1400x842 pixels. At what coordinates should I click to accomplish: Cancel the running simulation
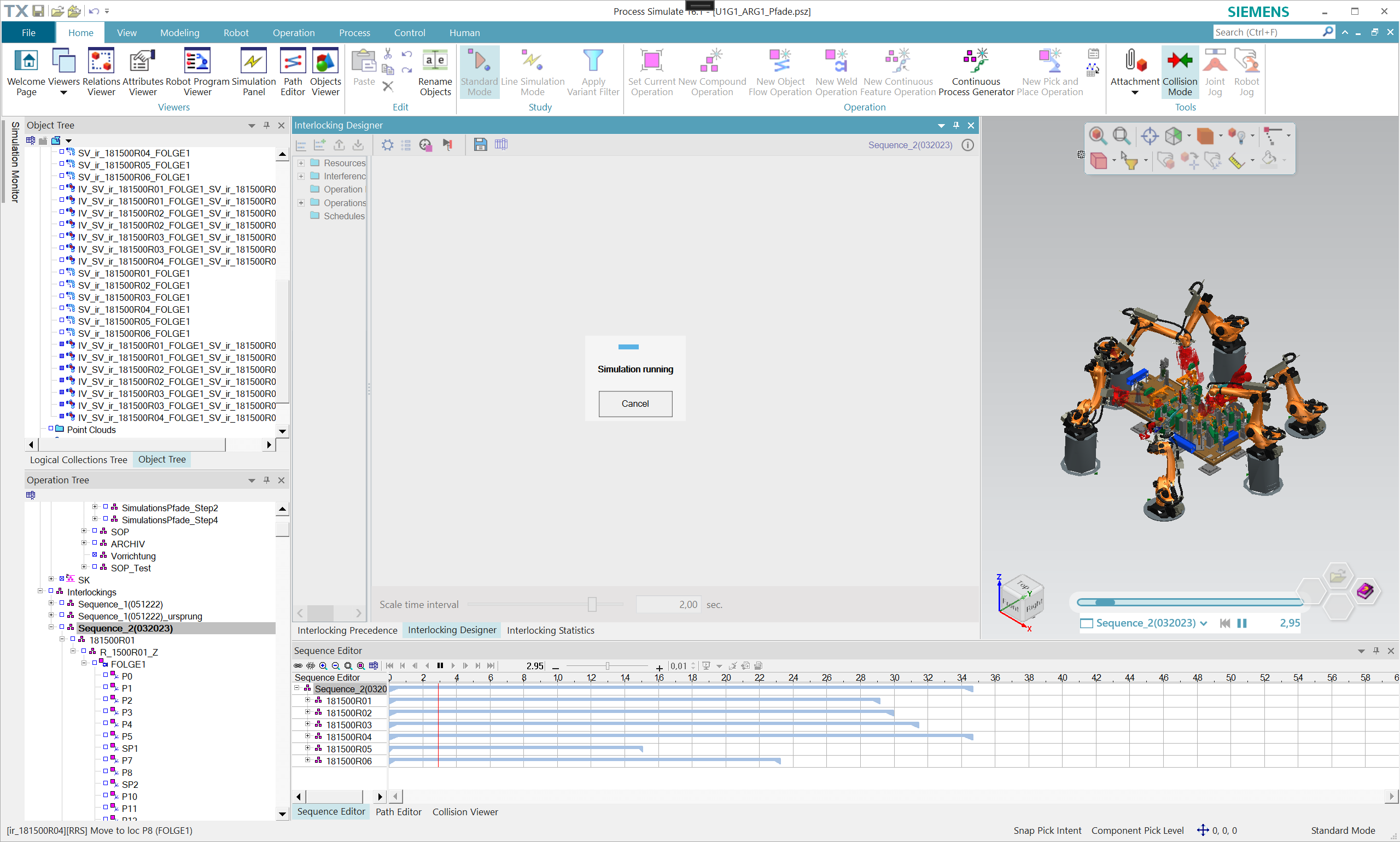[635, 404]
